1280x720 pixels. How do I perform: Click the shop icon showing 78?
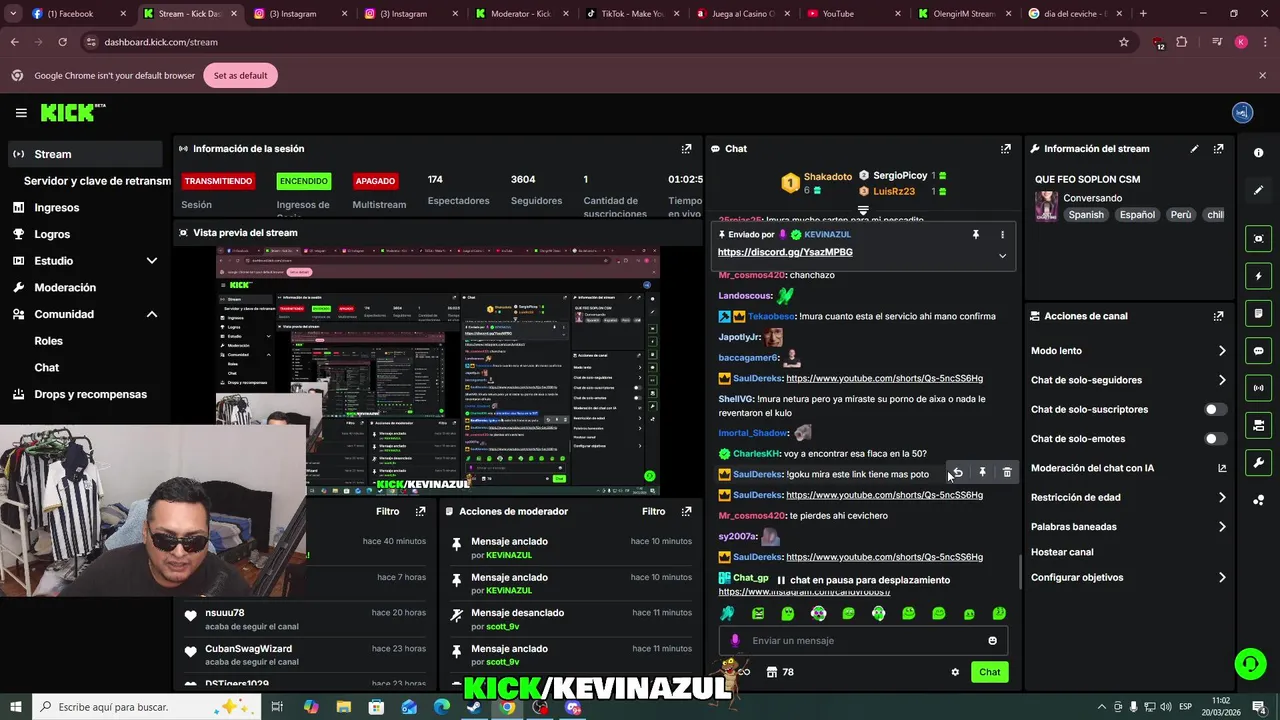click(x=779, y=672)
